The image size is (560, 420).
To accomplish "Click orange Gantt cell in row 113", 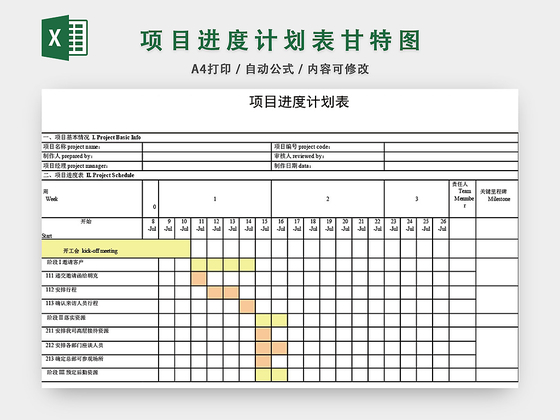I will 247,306.
